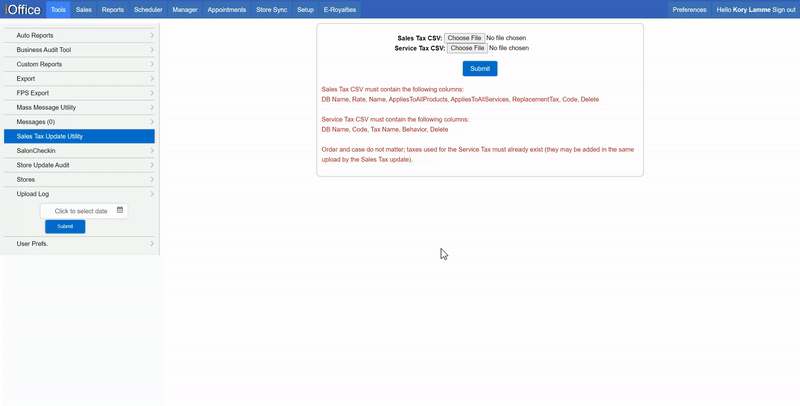Expand the Export chevron
This screenshot has width=800, height=406.
pyautogui.click(x=152, y=78)
